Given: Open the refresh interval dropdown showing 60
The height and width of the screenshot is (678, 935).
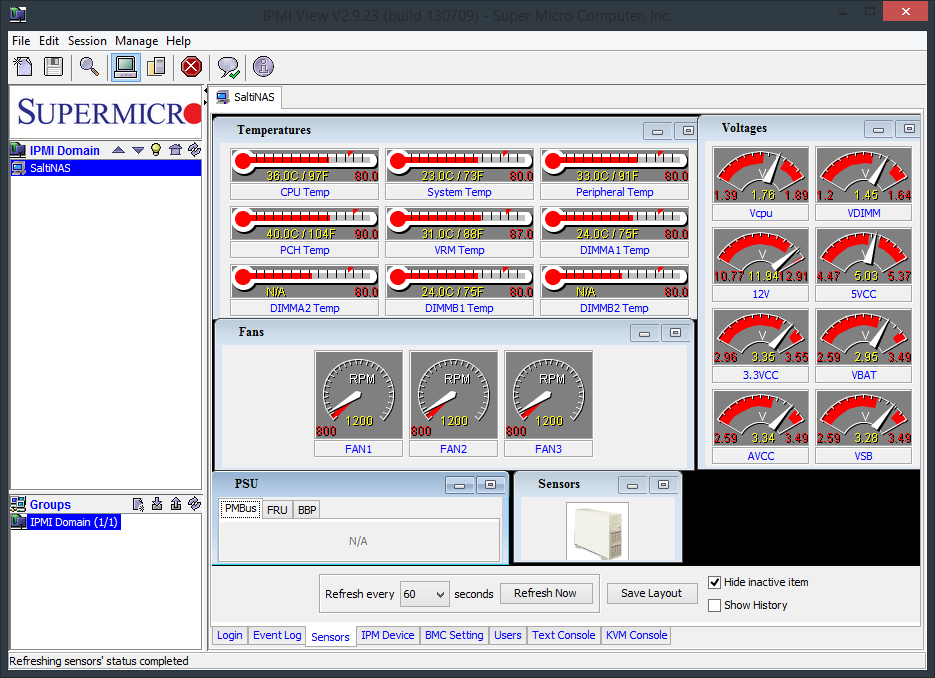Looking at the screenshot, I should point(425,594).
